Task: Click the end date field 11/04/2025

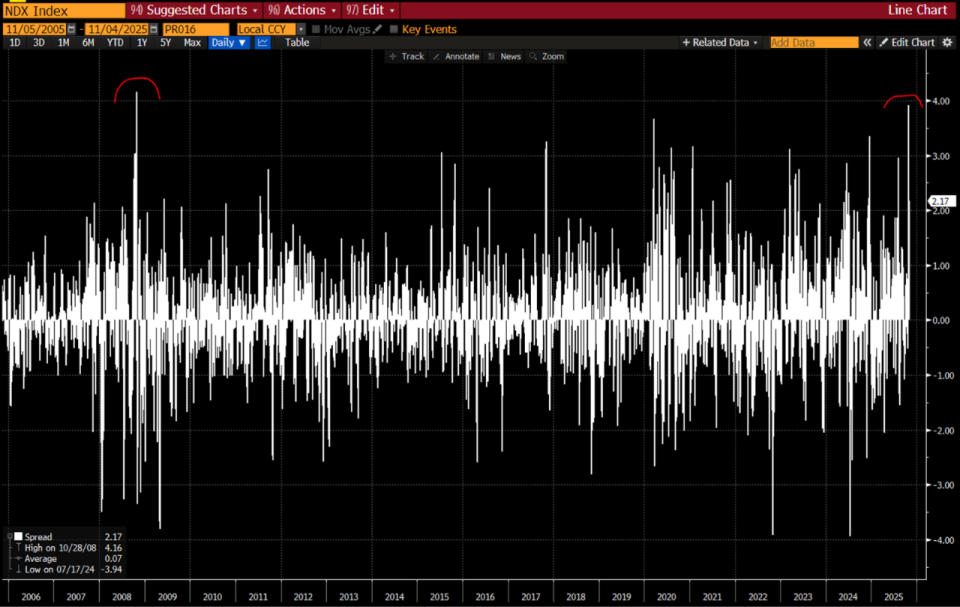Action: 116,29
